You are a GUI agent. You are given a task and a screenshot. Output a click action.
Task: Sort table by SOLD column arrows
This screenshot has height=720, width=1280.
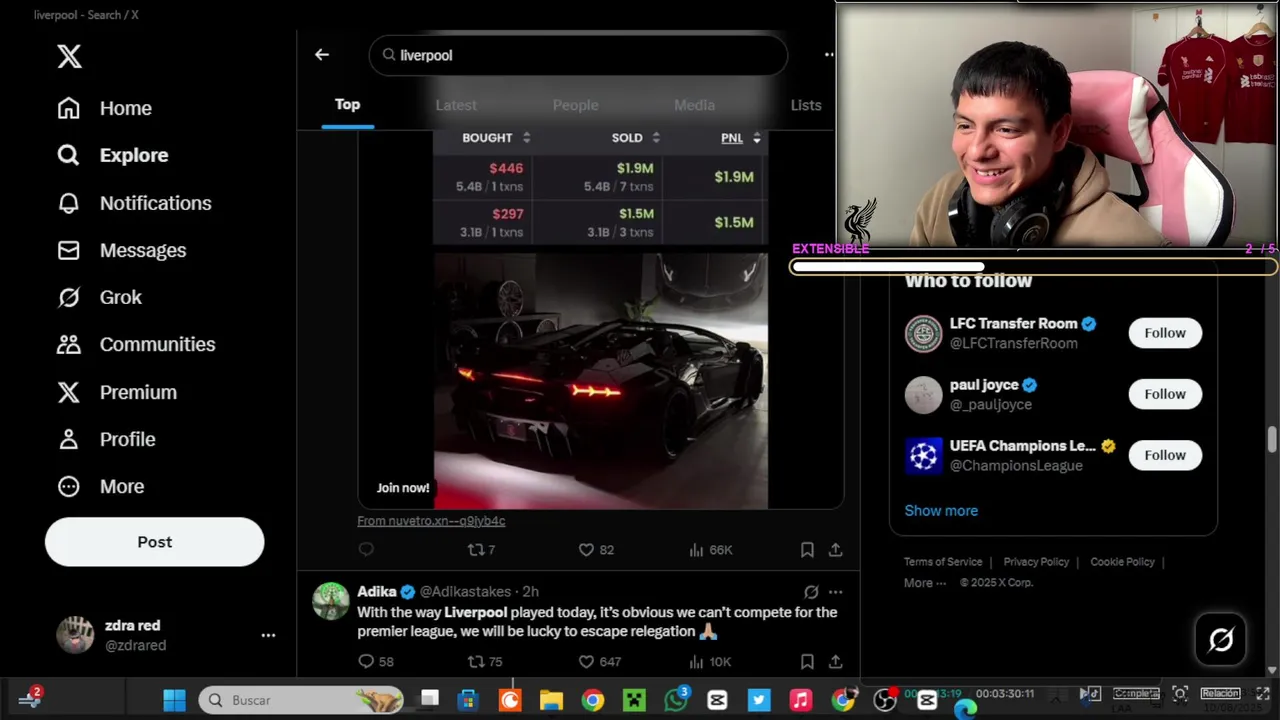[x=656, y=138]
